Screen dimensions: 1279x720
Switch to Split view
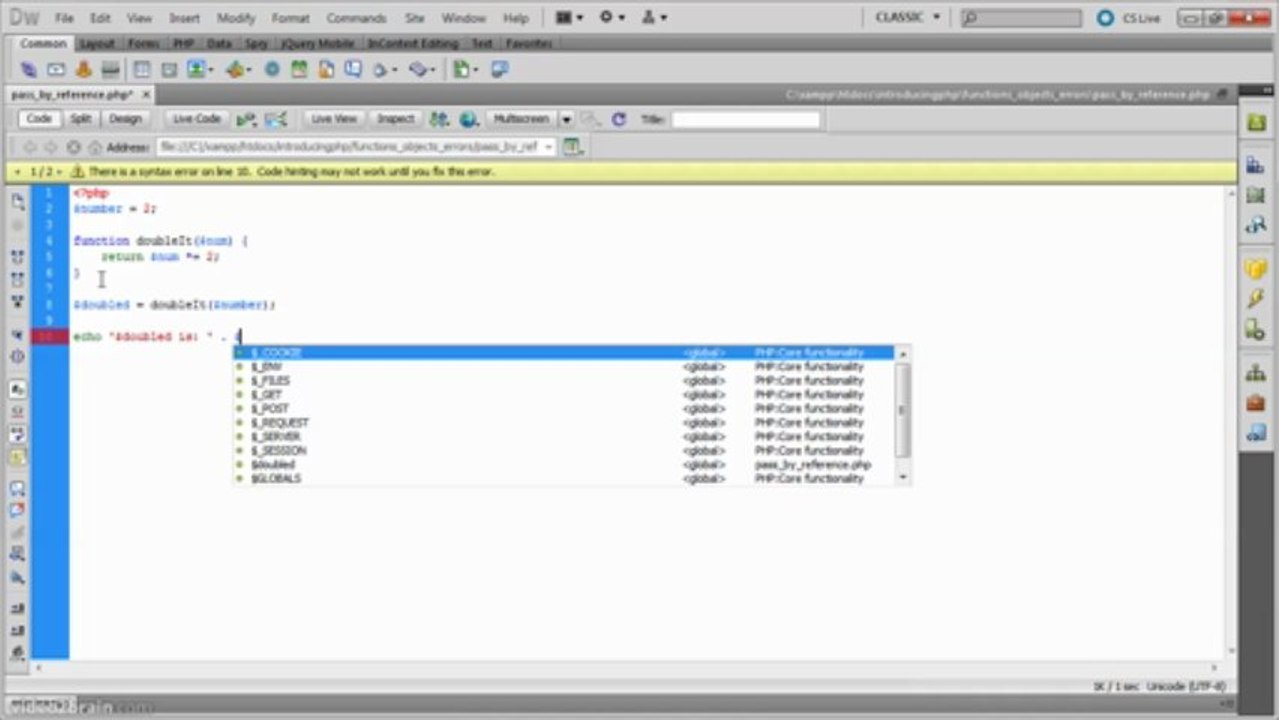tap(81, 119)
